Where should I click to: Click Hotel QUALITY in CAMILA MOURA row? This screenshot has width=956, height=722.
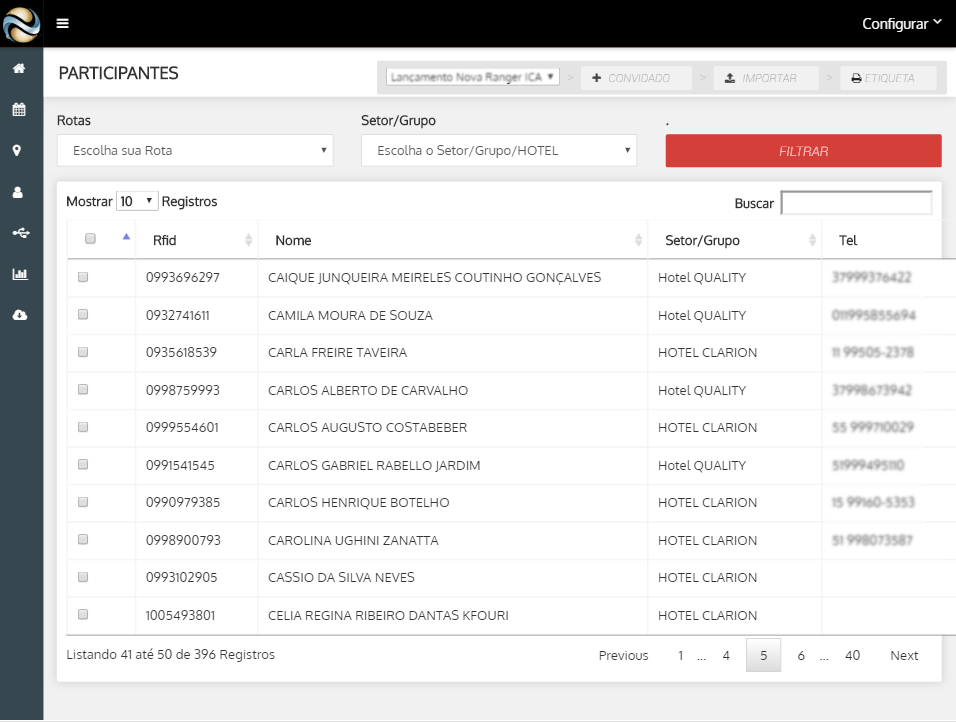(702, 315)
